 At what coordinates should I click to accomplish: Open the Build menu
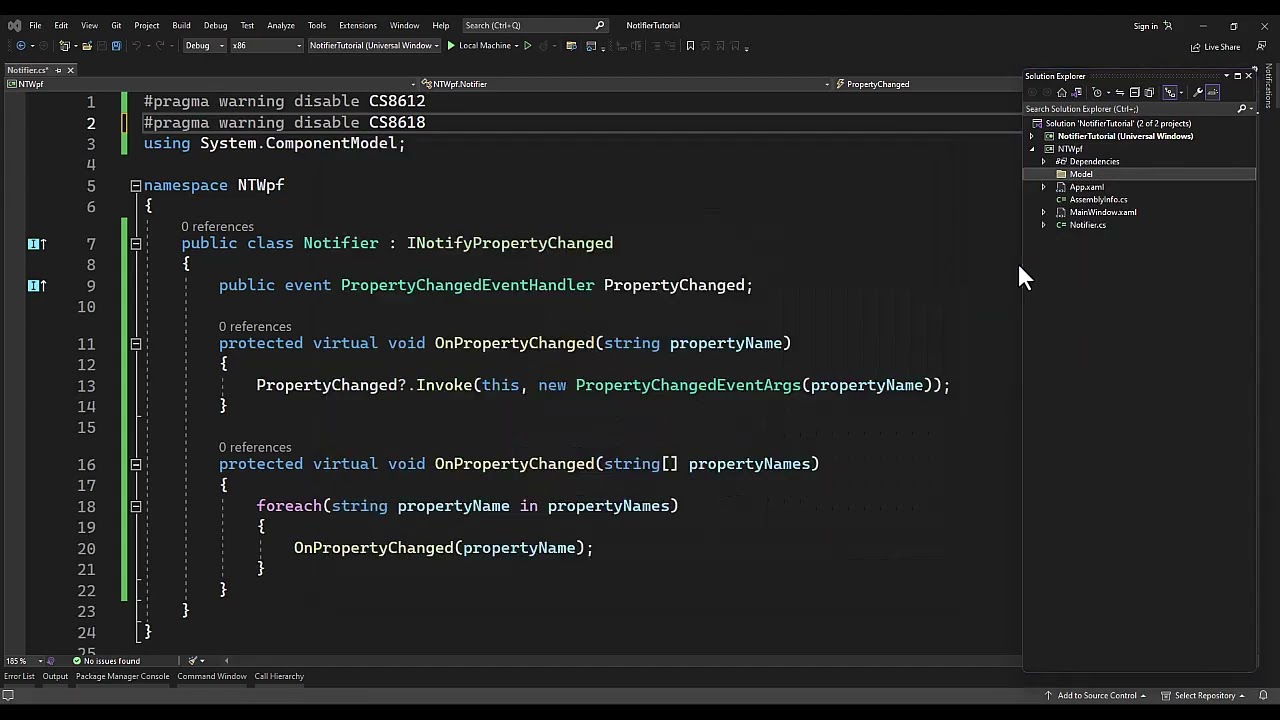point(181,25)
